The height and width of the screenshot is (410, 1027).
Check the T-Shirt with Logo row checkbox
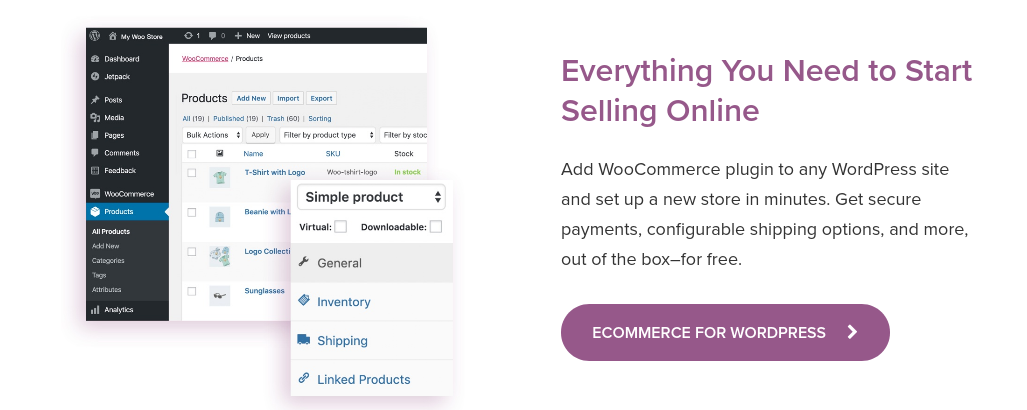pos(192,173)
